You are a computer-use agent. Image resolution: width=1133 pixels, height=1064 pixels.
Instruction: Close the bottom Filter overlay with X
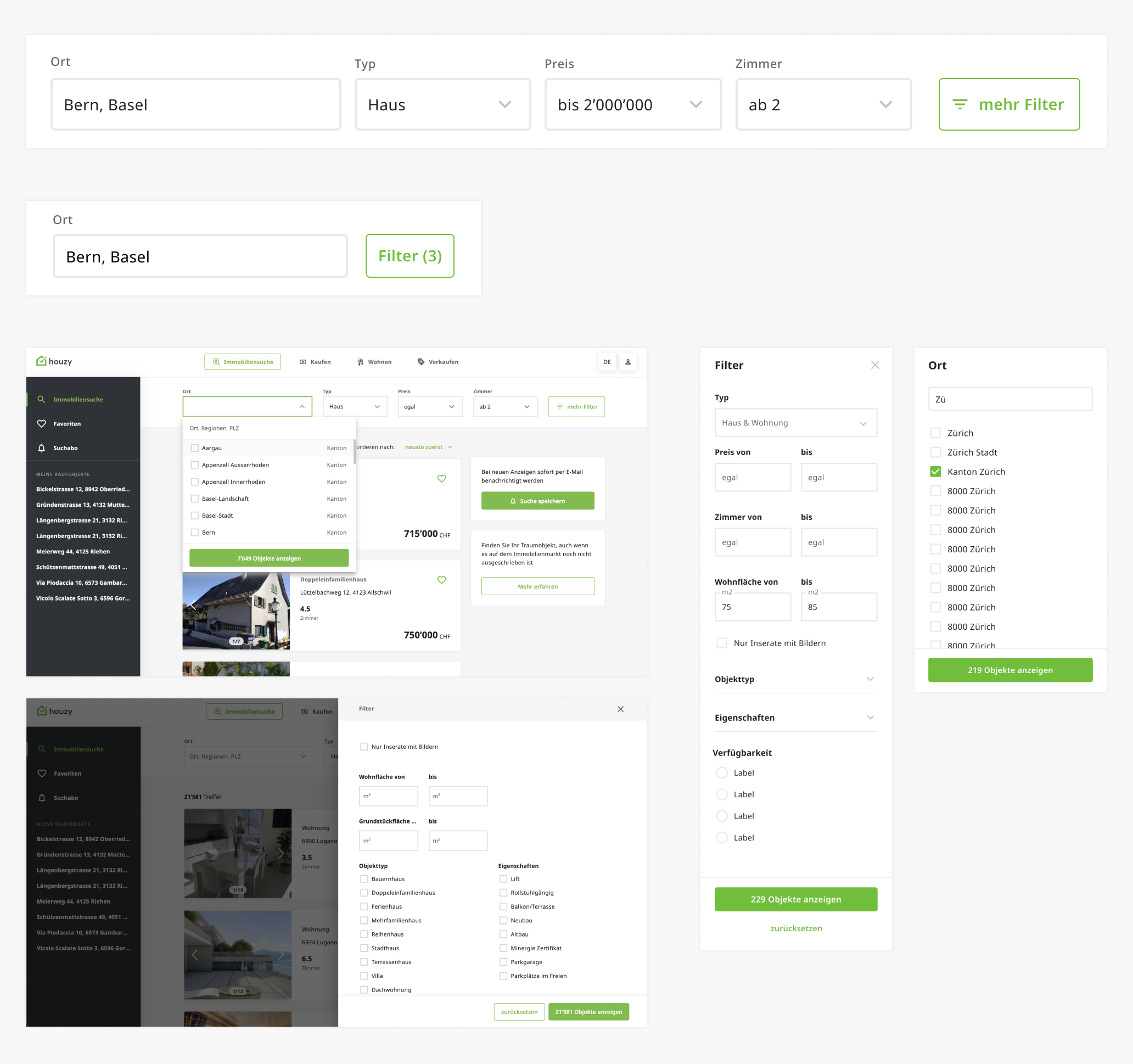(621, 709)
